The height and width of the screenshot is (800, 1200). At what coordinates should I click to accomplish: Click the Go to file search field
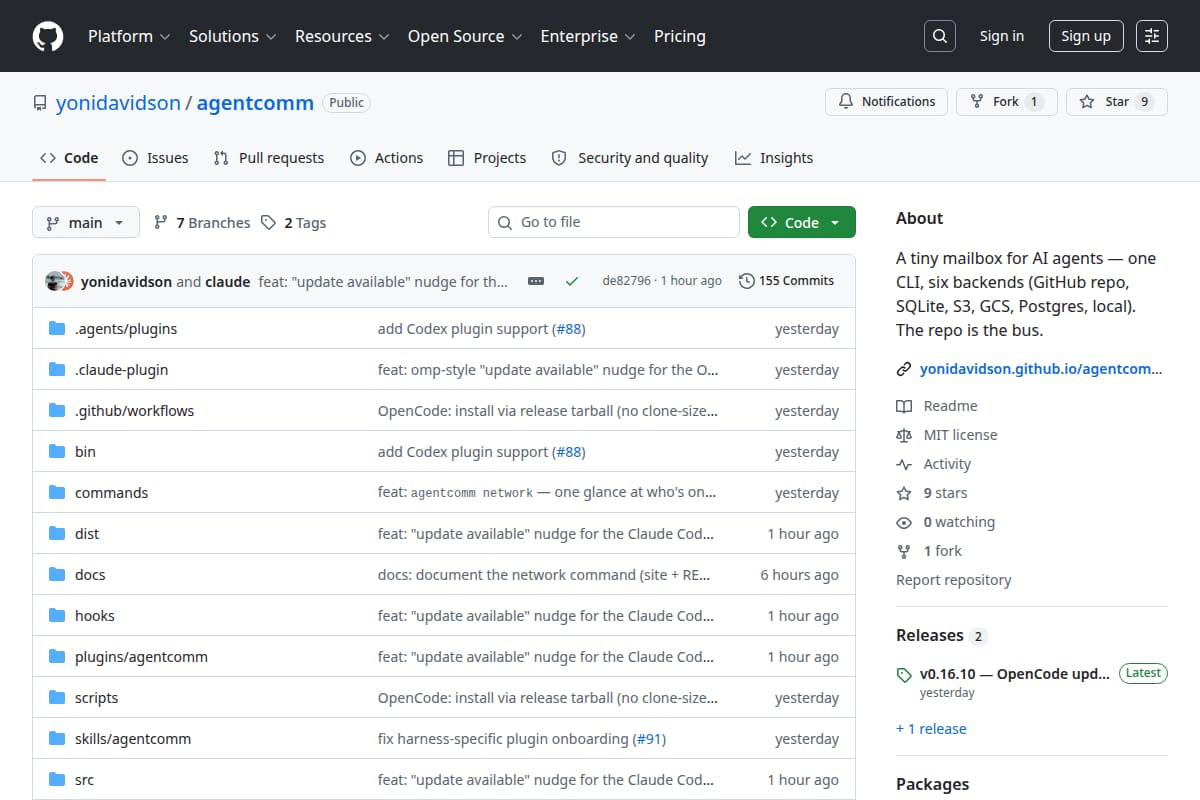coord(614,222)
